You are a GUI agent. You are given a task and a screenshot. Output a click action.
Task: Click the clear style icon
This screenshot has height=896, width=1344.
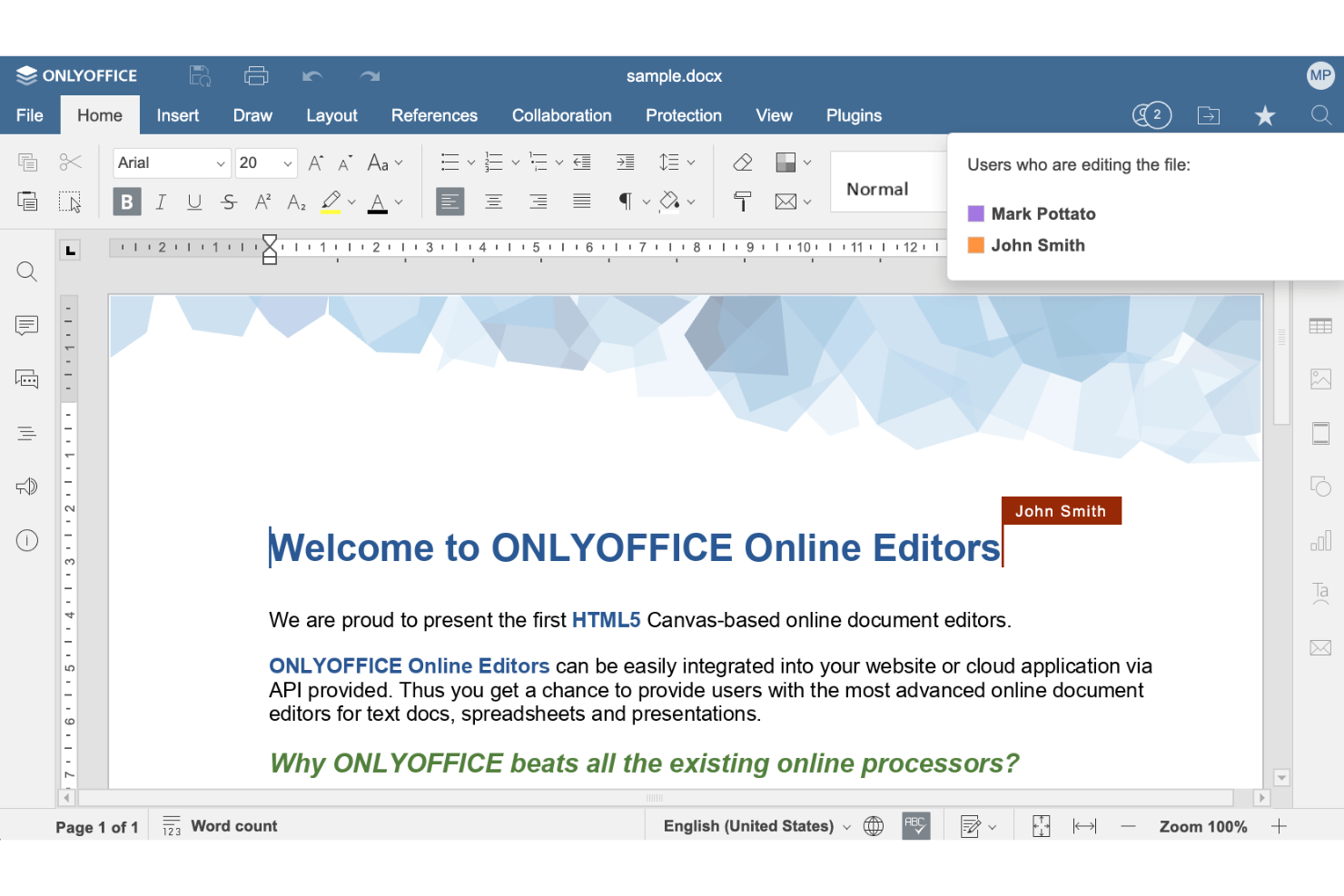[x=742, y=161]
